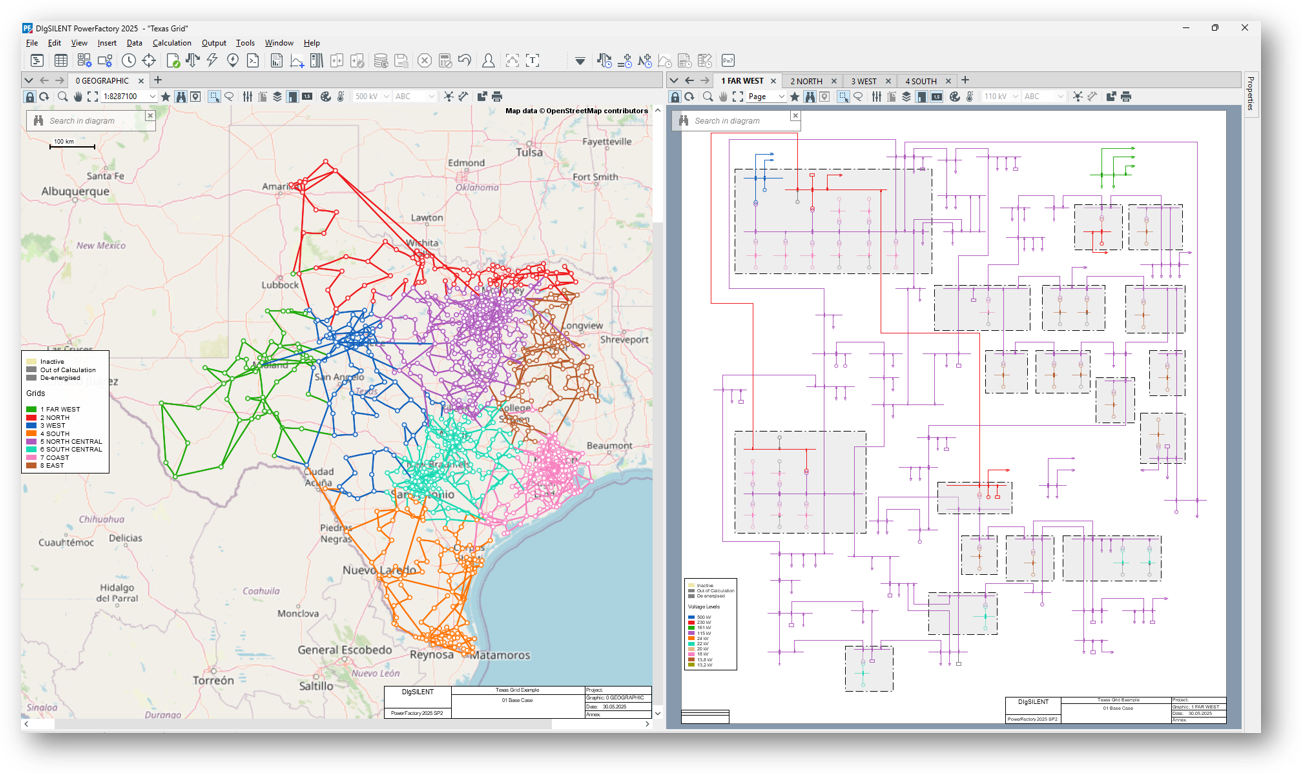This screenshot has height=774, width=1302.
Task: Add new tab beside 4 SOUTH tab
Action: [965, 80]
